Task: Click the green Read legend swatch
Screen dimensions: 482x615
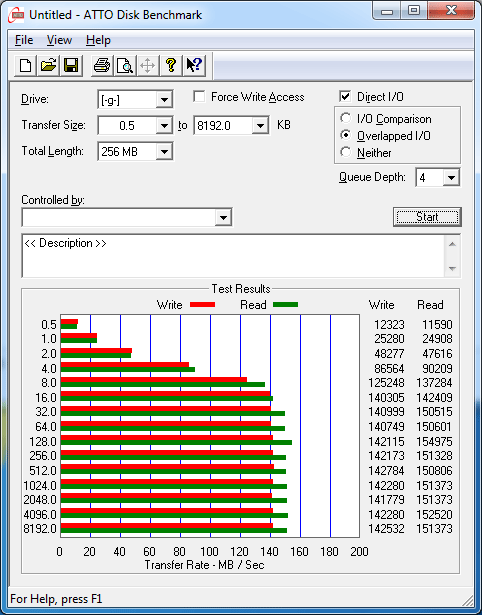Action: (x=286, y=304)
